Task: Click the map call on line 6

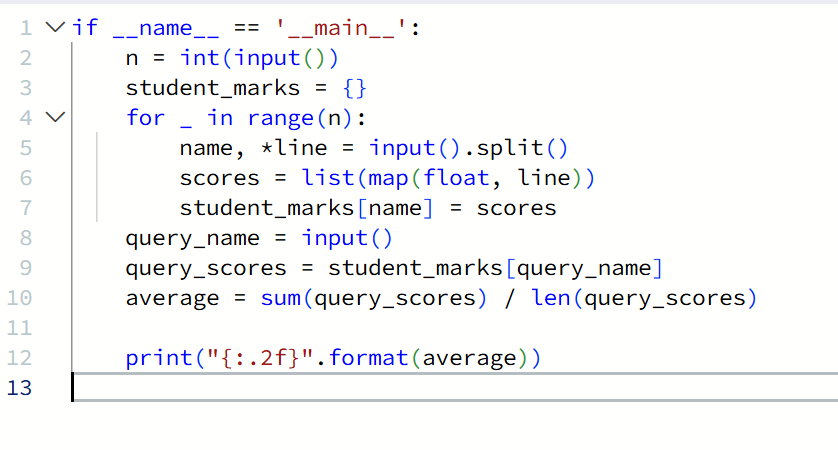Action: point(389,178)
